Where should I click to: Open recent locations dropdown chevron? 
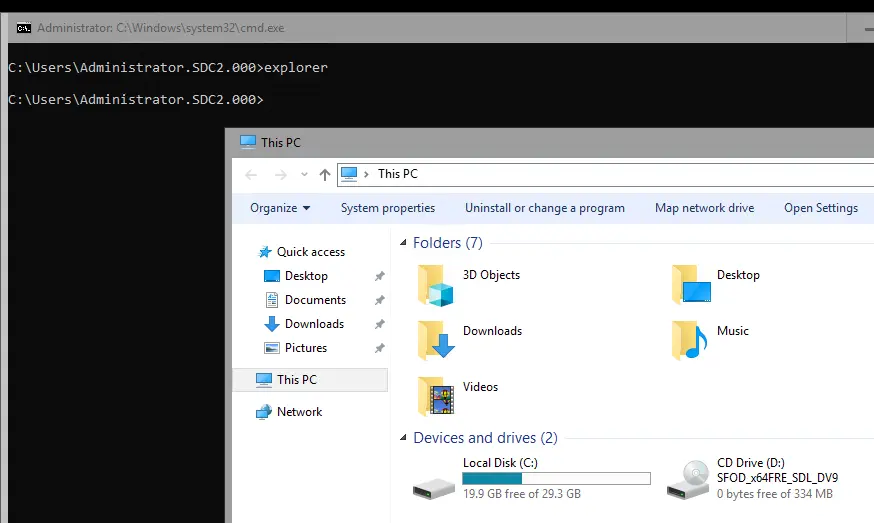point(304,175)
